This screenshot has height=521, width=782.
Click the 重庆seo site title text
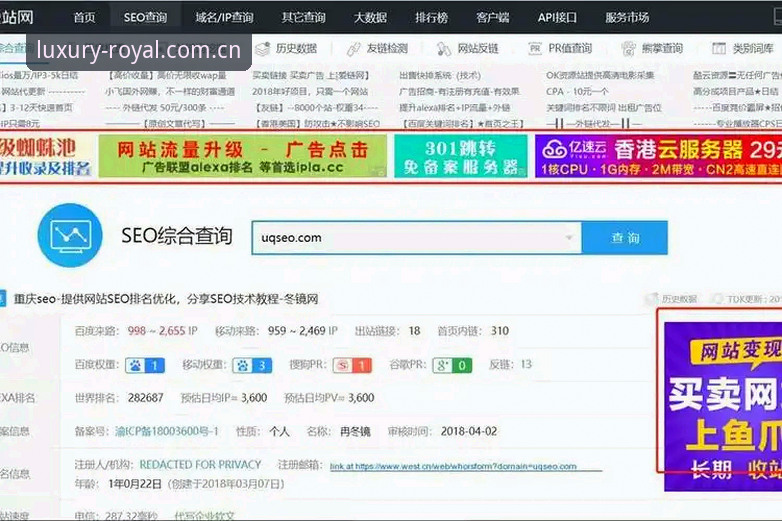click(x=166, y=299)
